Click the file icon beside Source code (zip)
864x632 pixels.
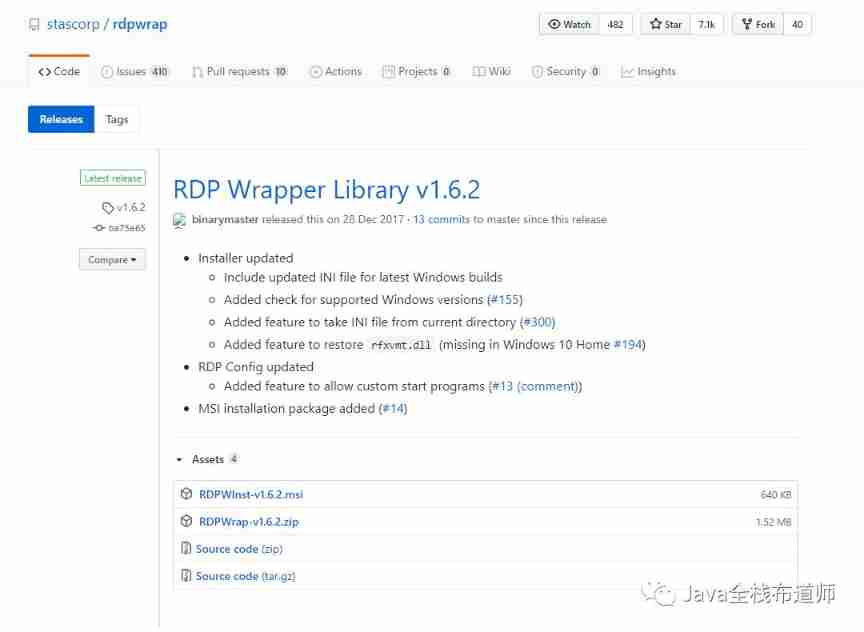186,548
